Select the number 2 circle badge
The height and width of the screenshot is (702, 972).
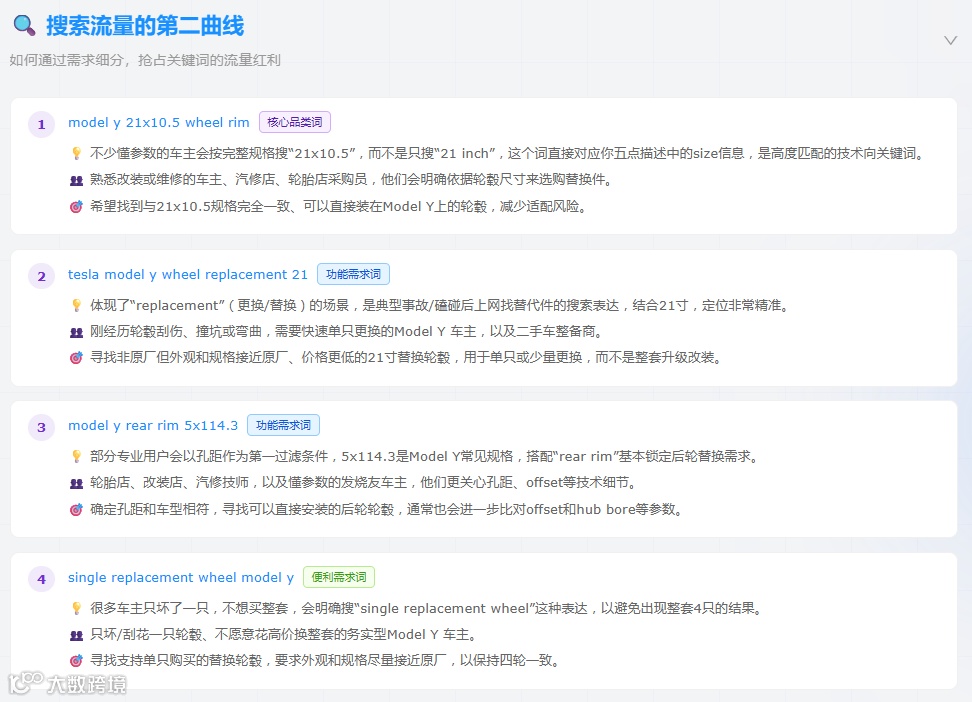[x=42, y=276]
